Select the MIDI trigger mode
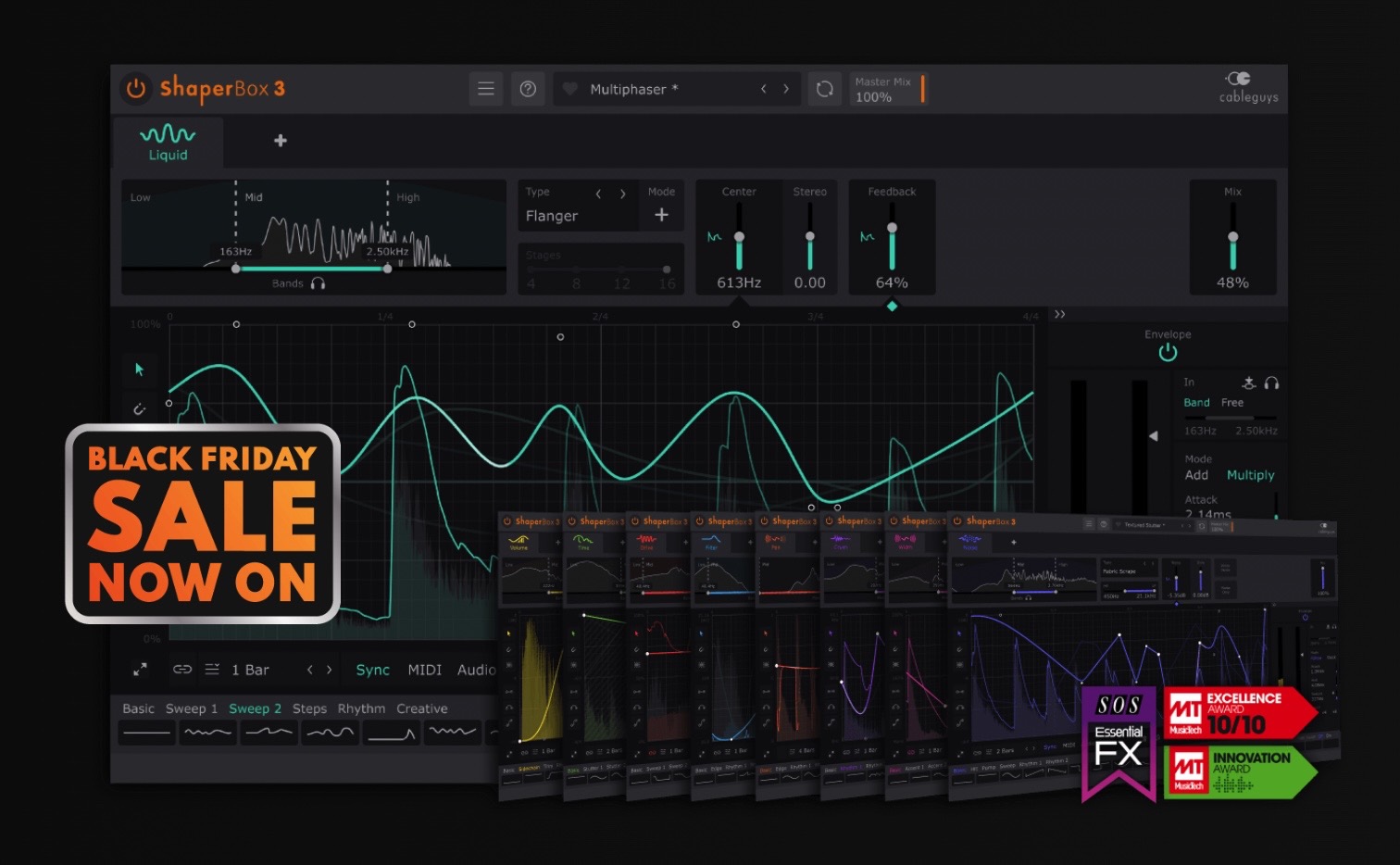The image size is (1400, 865). [424, 670]
